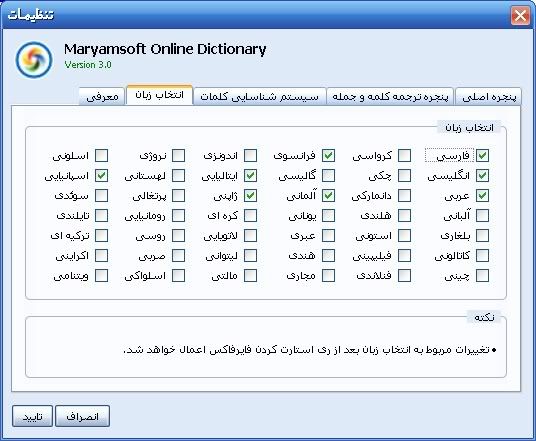
Task: Tick the کره ای (Korean) checkbox
Action: pyautogui.click(x=250, y=216)
